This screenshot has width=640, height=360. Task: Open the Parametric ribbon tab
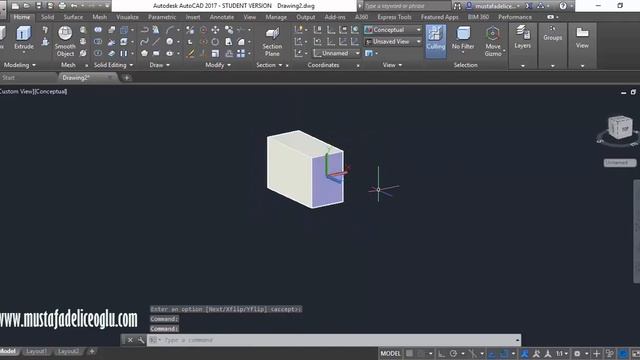[x=162, y=17]
